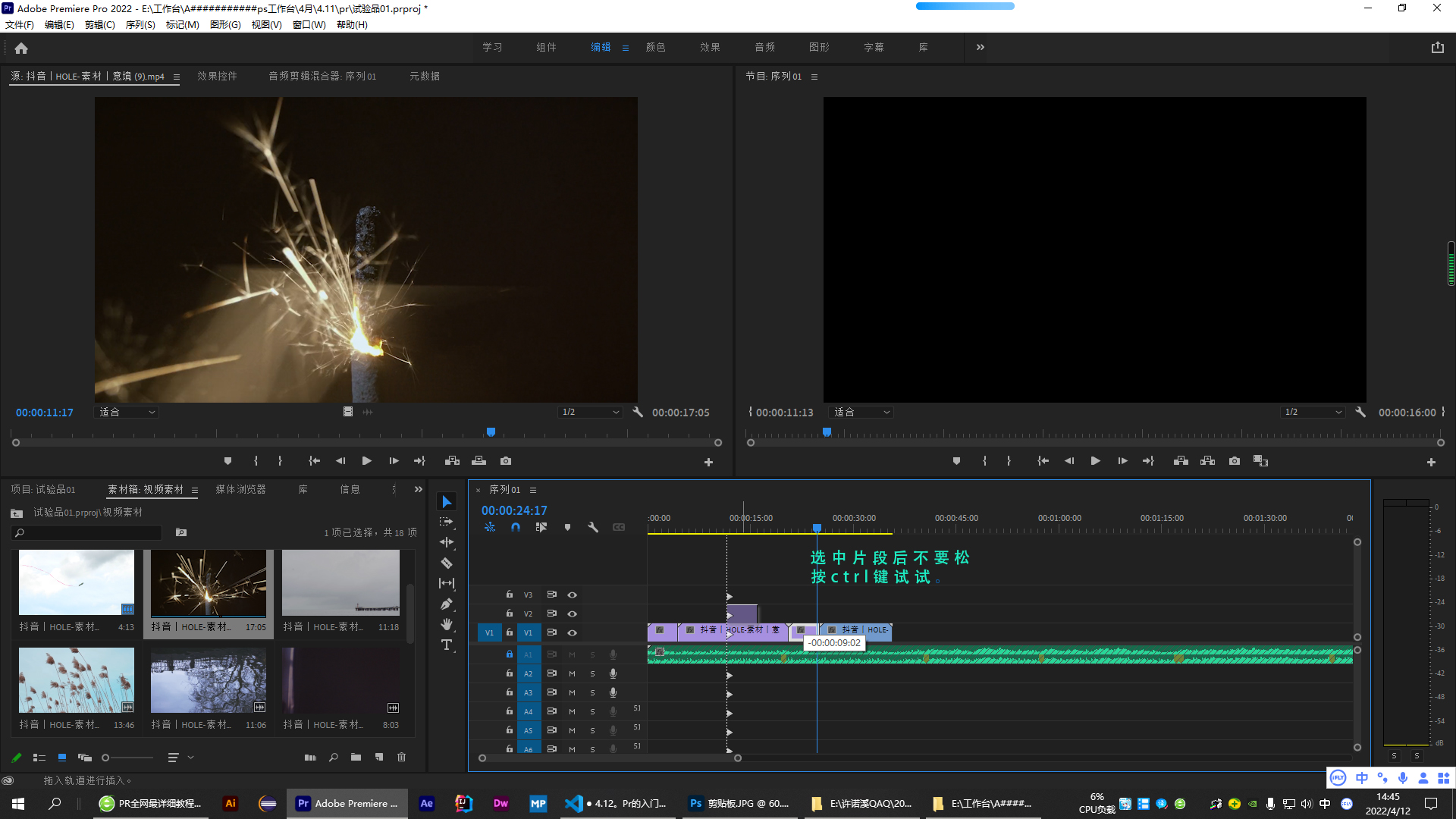
Task: Select the sparkler clip thumbnail 17:05
Action: [209, 583]
